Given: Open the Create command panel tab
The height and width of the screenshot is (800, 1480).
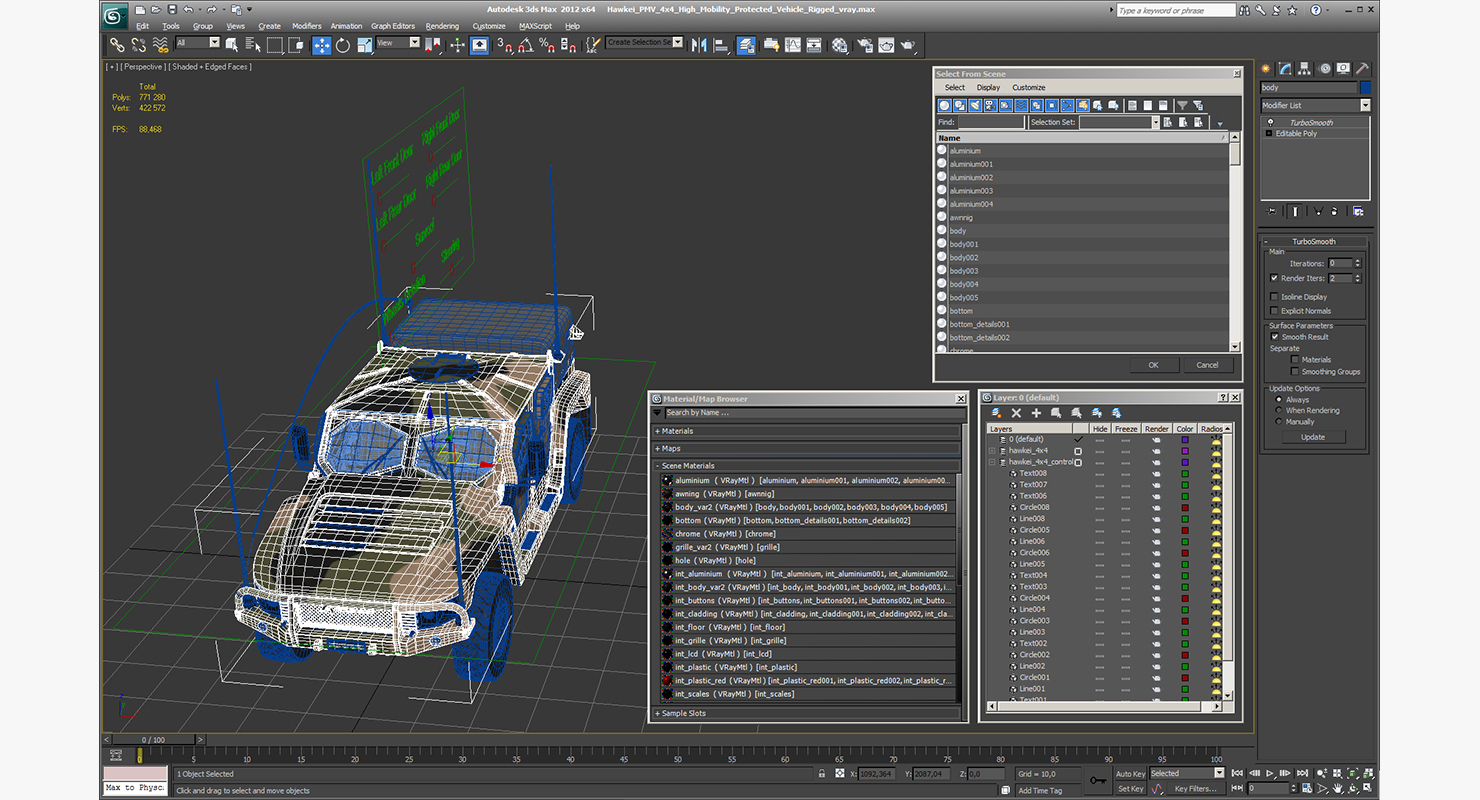Looking at the screenshot, I should point(1266,69).
